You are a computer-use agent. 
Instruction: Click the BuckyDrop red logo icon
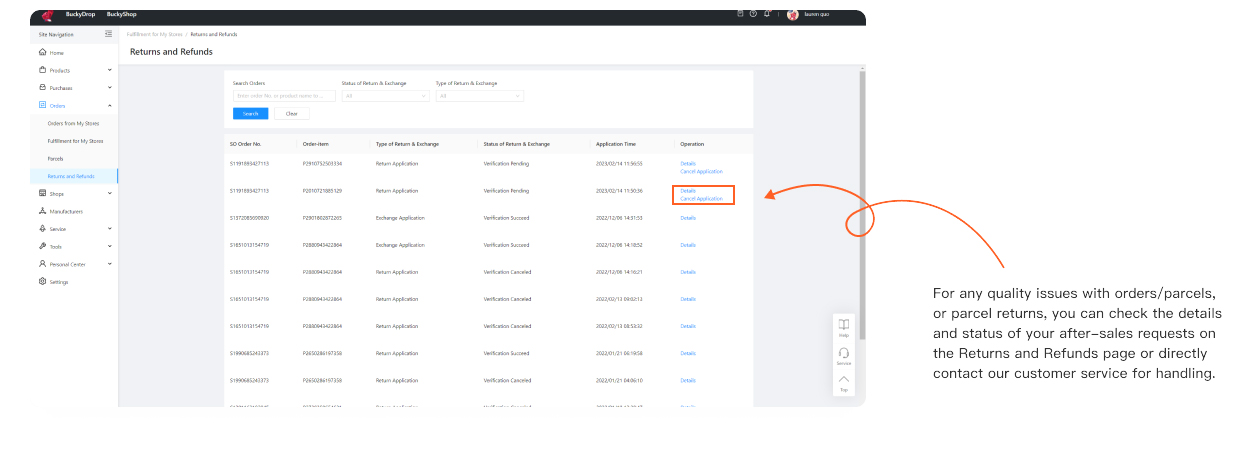click(47, 15)
